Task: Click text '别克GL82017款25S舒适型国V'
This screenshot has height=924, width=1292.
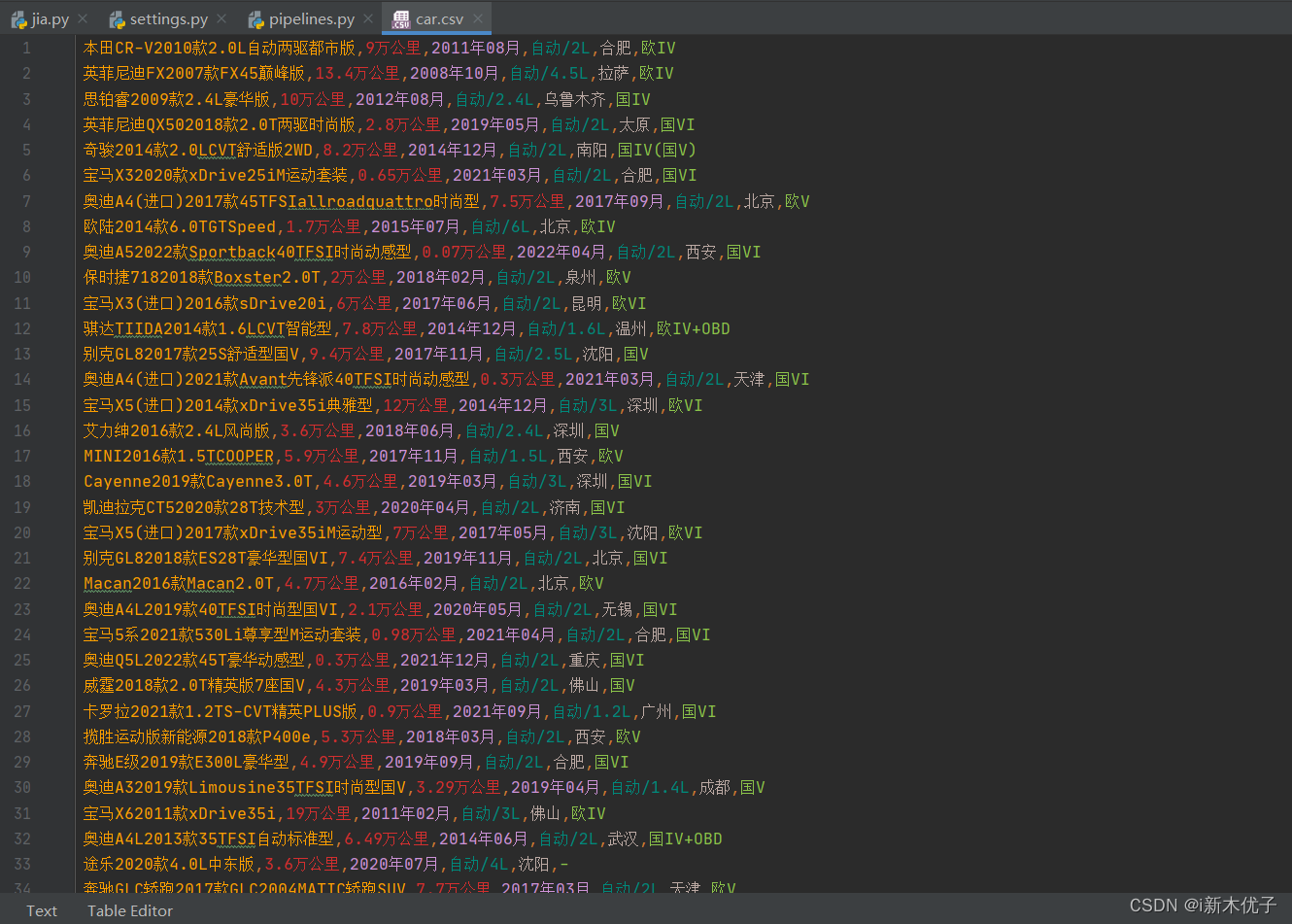Action: [x=191, y=354]
